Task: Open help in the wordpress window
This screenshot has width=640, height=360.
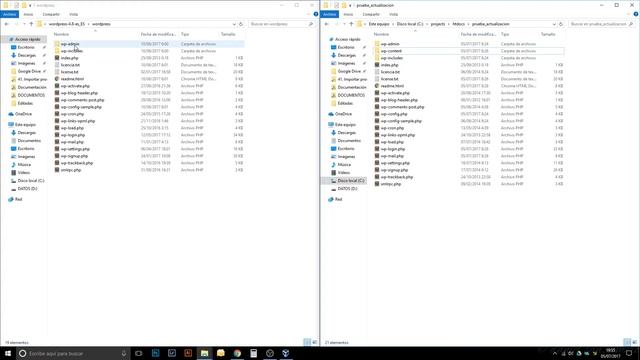Action: click(x=316, y=14)
